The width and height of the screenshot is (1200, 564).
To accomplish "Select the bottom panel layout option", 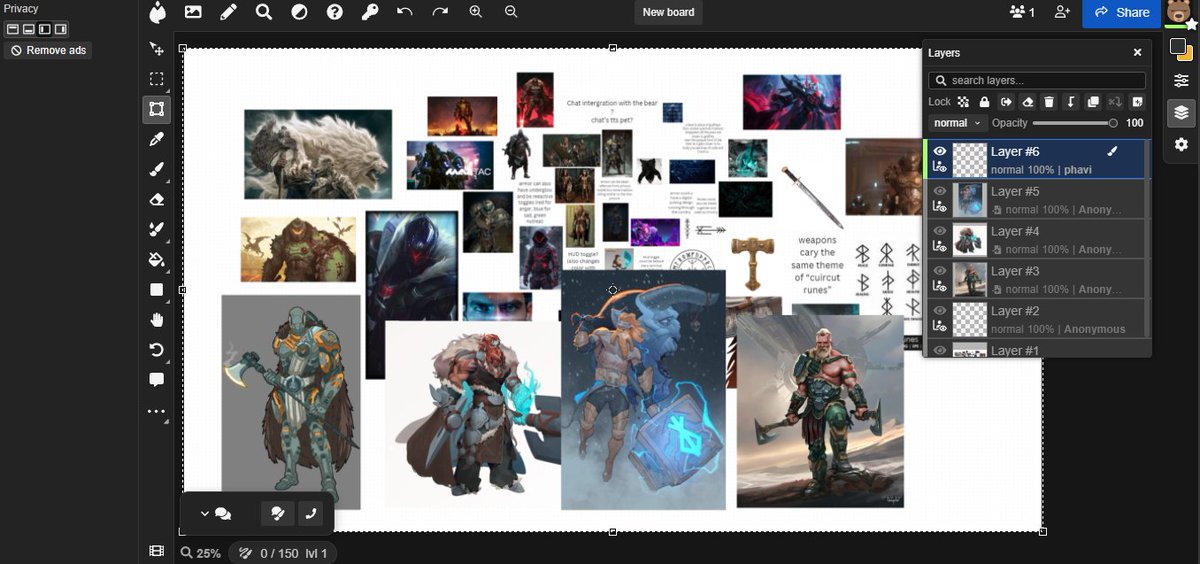I will point(29,29).
